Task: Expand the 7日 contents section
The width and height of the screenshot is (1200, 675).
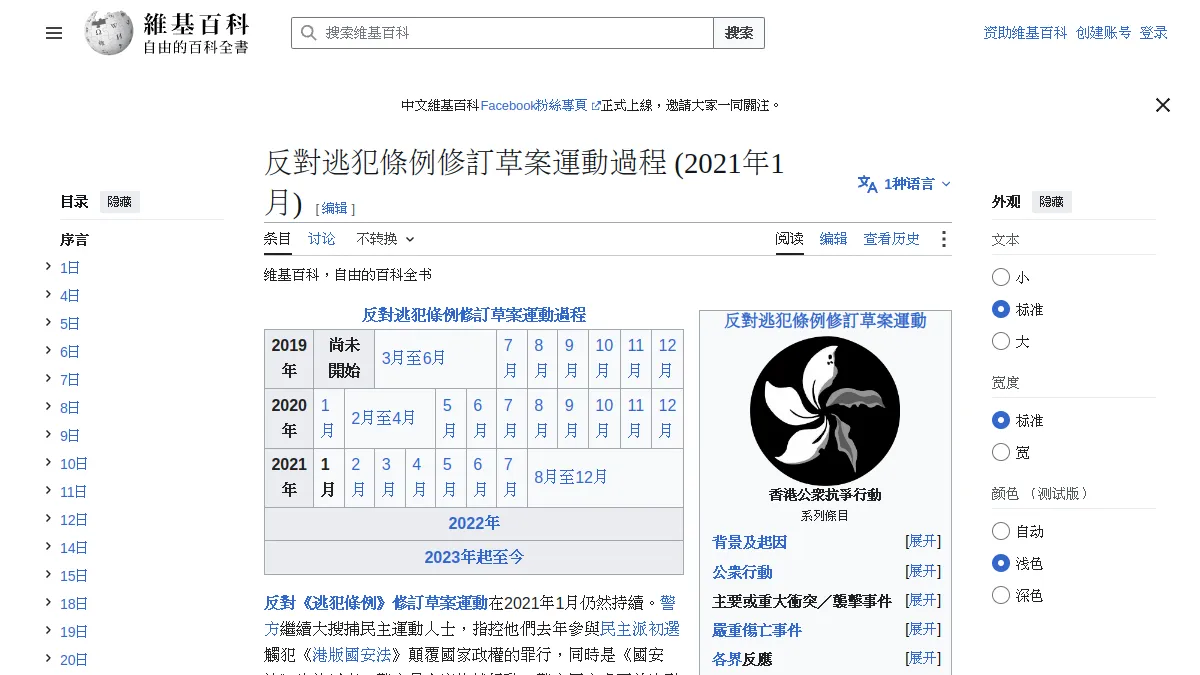Action: click(x=48, y=379)
